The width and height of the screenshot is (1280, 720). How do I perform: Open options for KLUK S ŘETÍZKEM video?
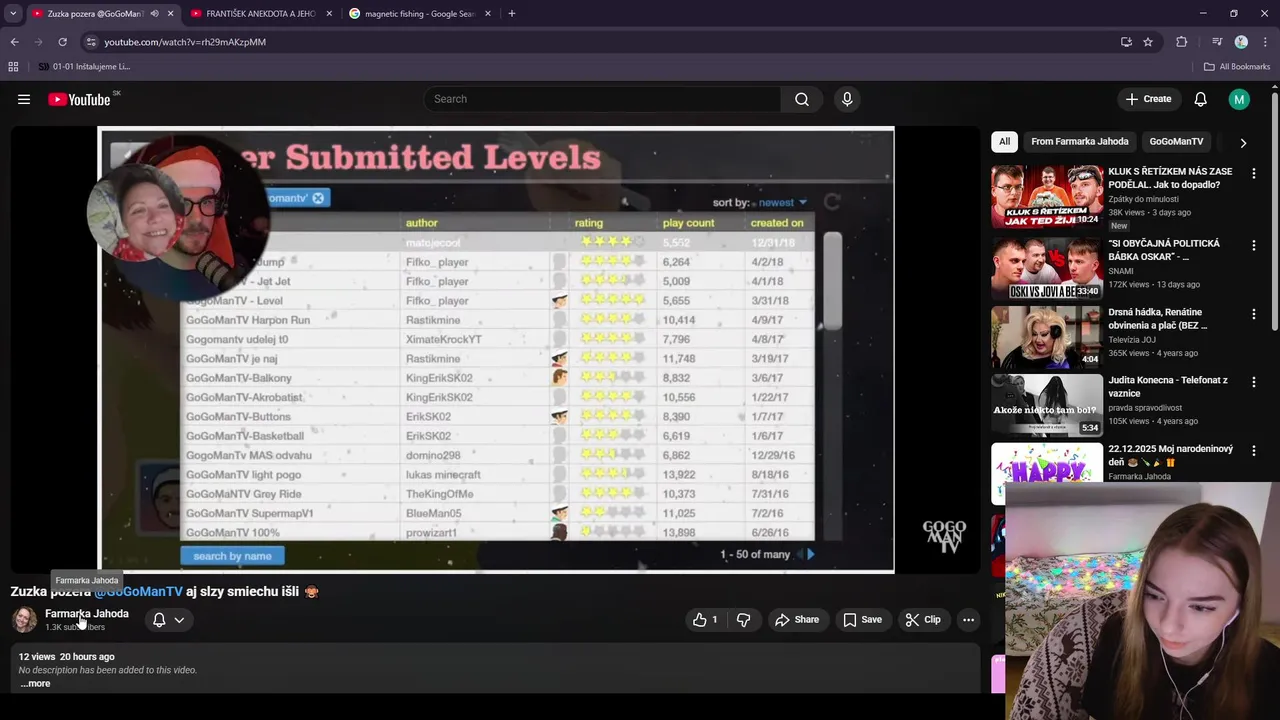(1253, 173)
